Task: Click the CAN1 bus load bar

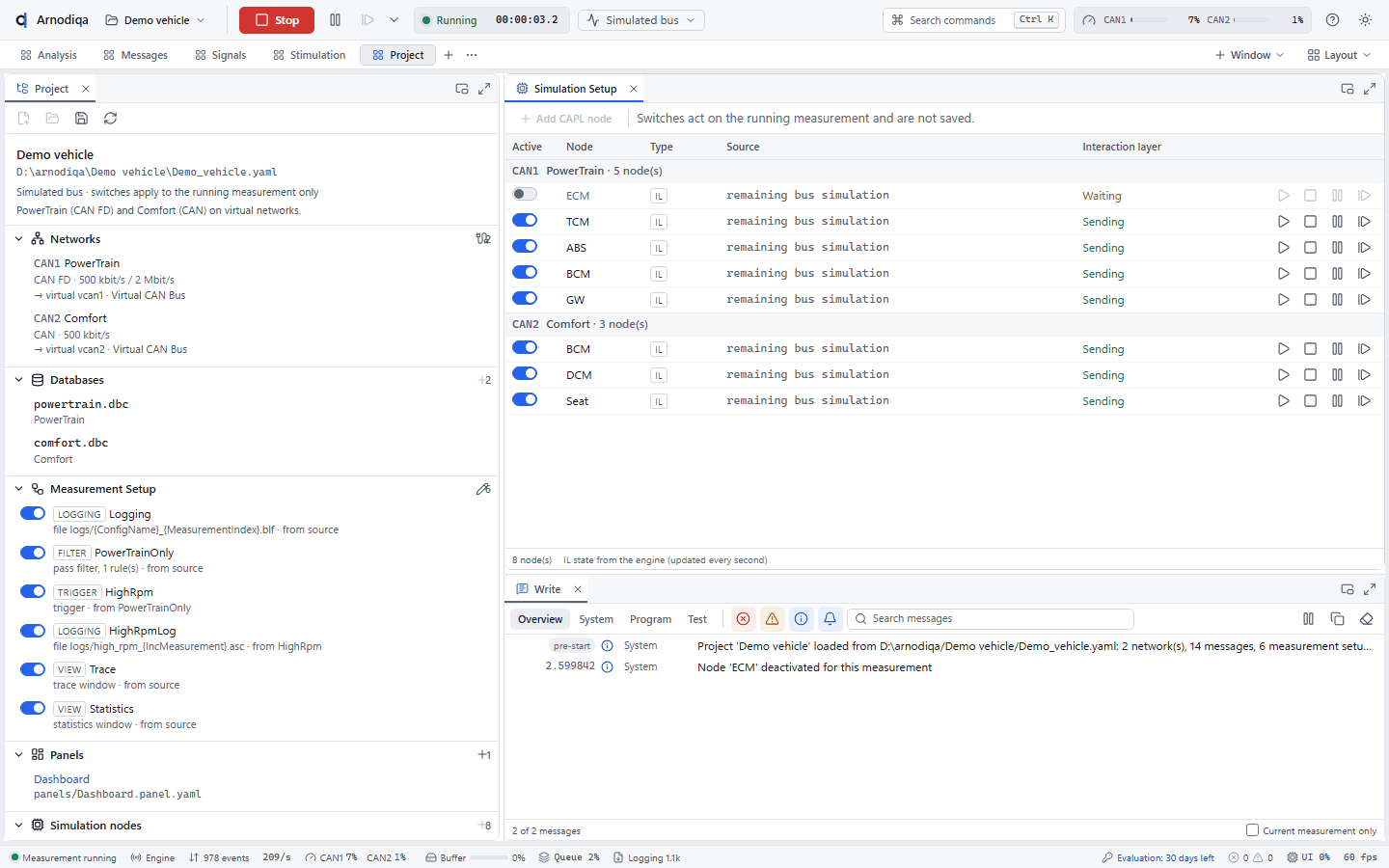Action: pos(1148,19)
